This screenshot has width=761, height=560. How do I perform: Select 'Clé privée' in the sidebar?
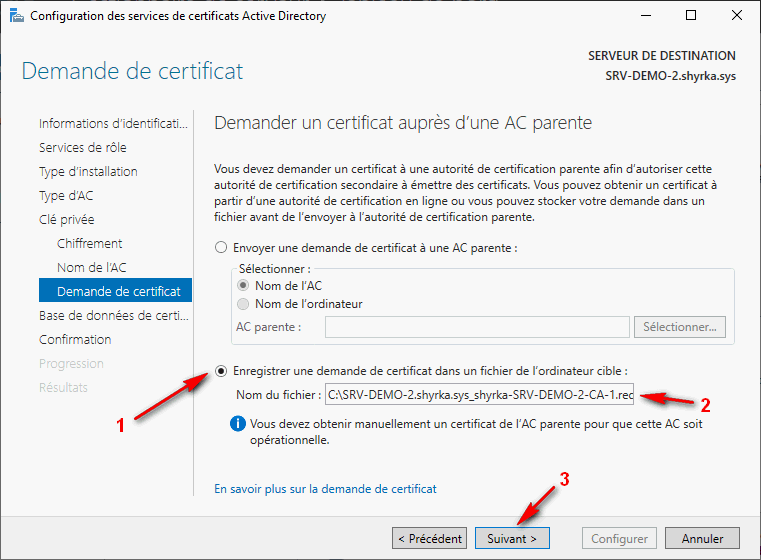point(67,220)
